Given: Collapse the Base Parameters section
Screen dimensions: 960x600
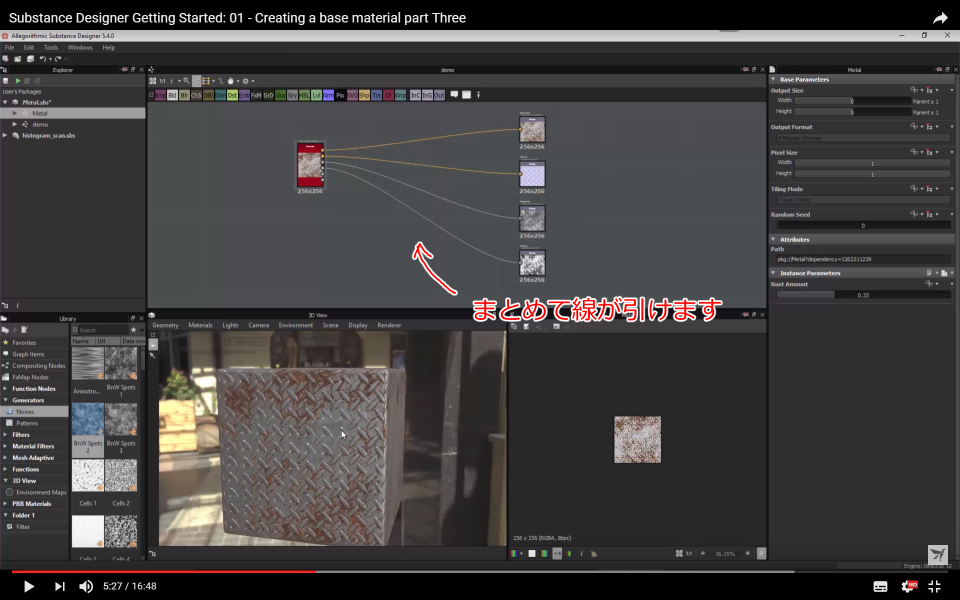Looking at the screenshot, I should point(773,80).
